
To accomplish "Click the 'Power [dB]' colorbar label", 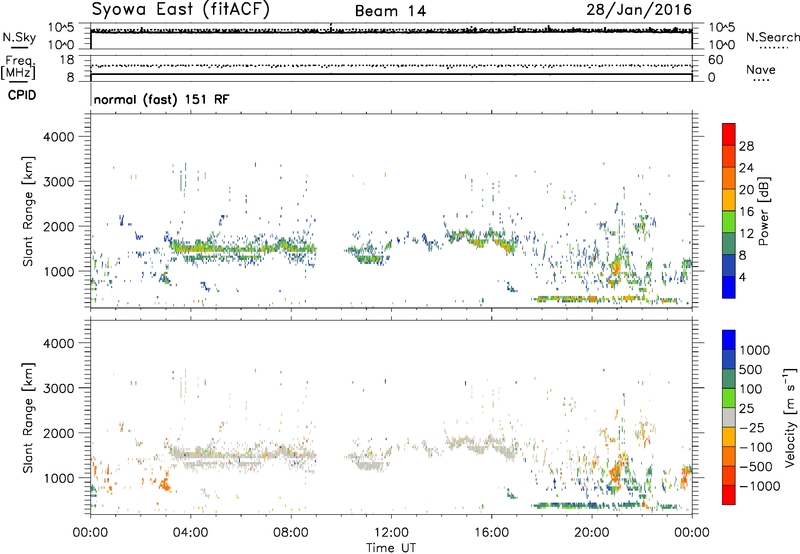I will click(x=763, y=211).
